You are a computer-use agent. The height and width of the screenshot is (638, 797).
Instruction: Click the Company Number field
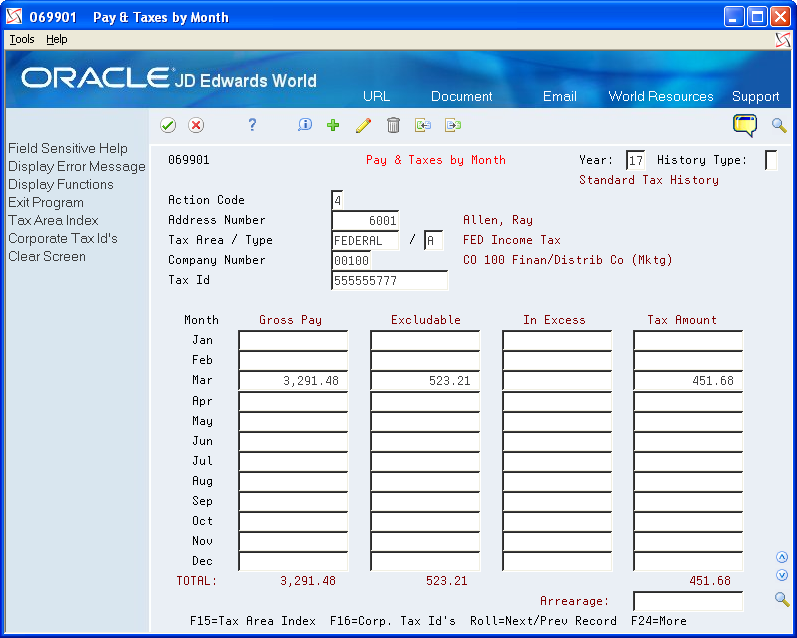click(351, 260)
